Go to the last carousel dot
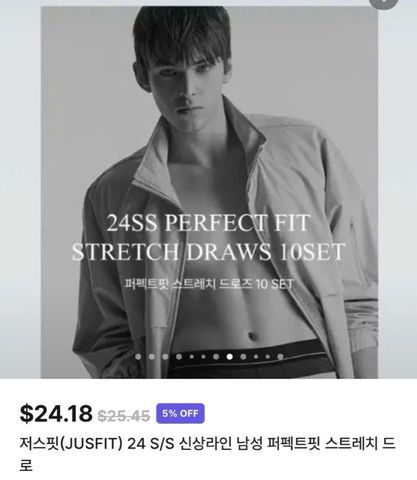The image size is (417, 480). pos(280,357)
